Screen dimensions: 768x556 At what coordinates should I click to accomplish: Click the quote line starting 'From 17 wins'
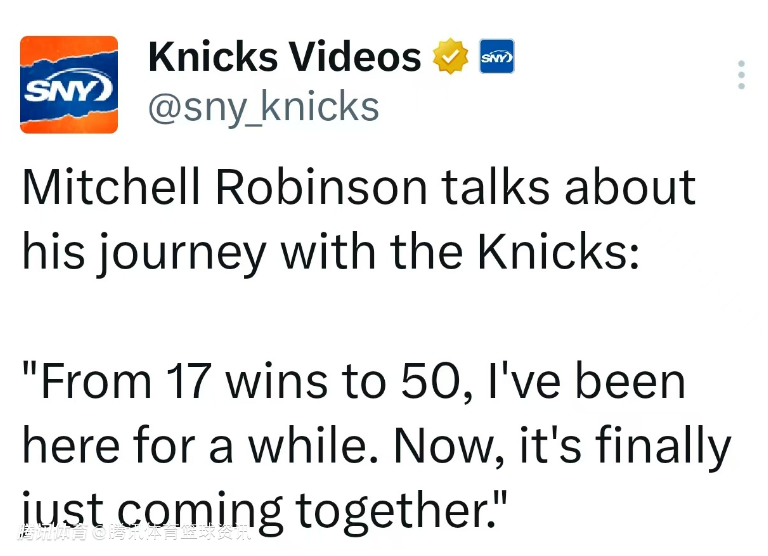click(354, 382)
